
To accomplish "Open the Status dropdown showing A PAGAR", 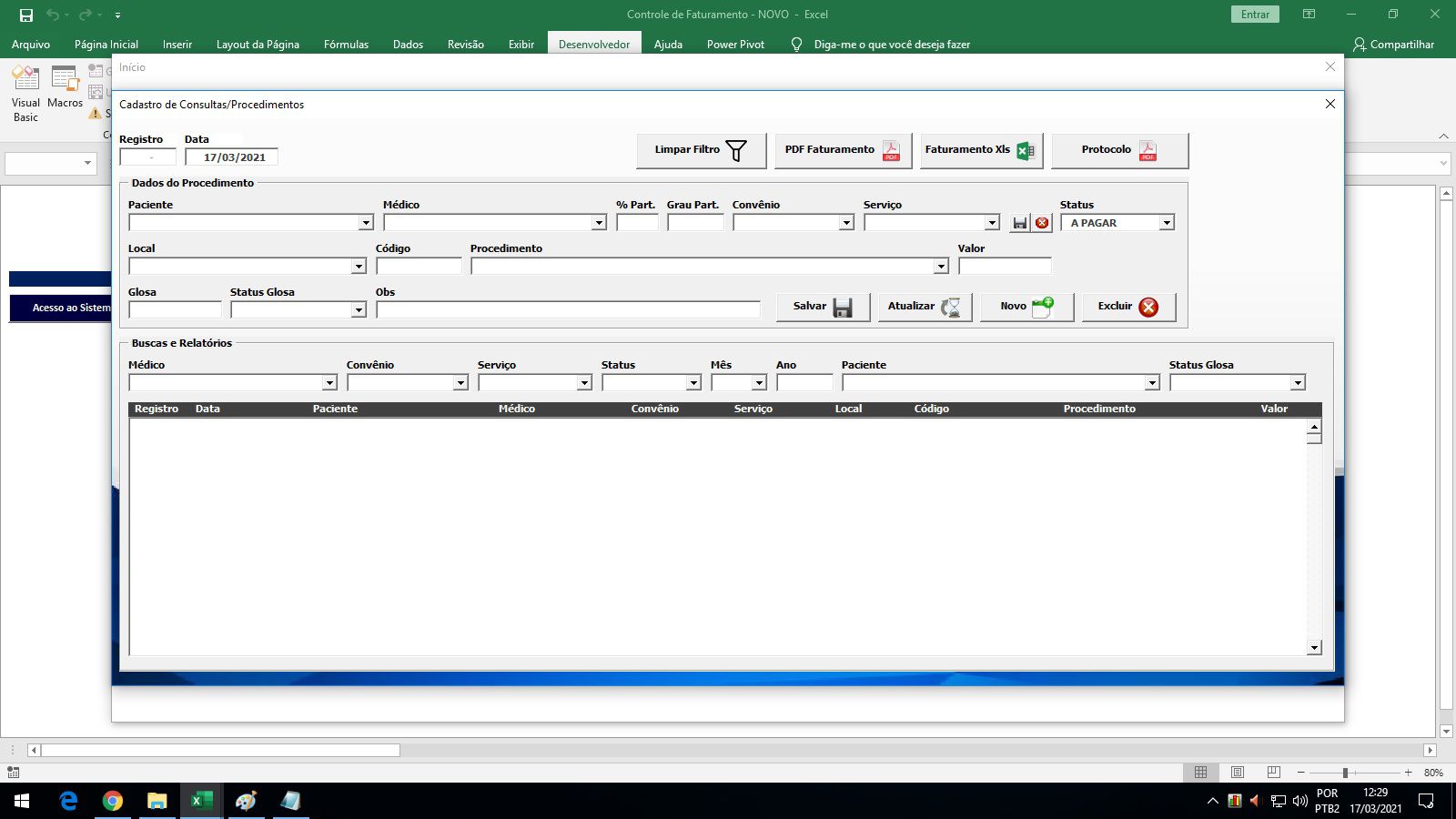I will (1167, 223).
